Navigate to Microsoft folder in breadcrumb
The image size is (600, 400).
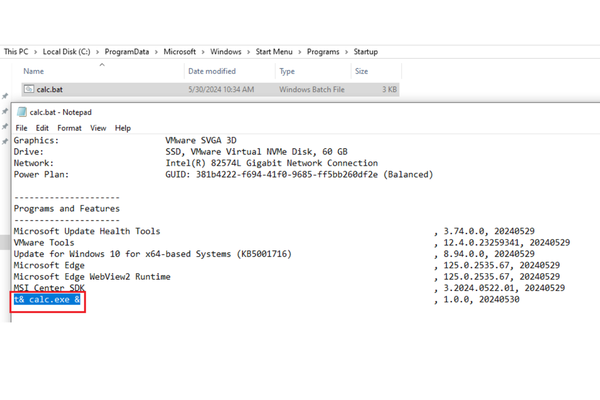[179, 52]
